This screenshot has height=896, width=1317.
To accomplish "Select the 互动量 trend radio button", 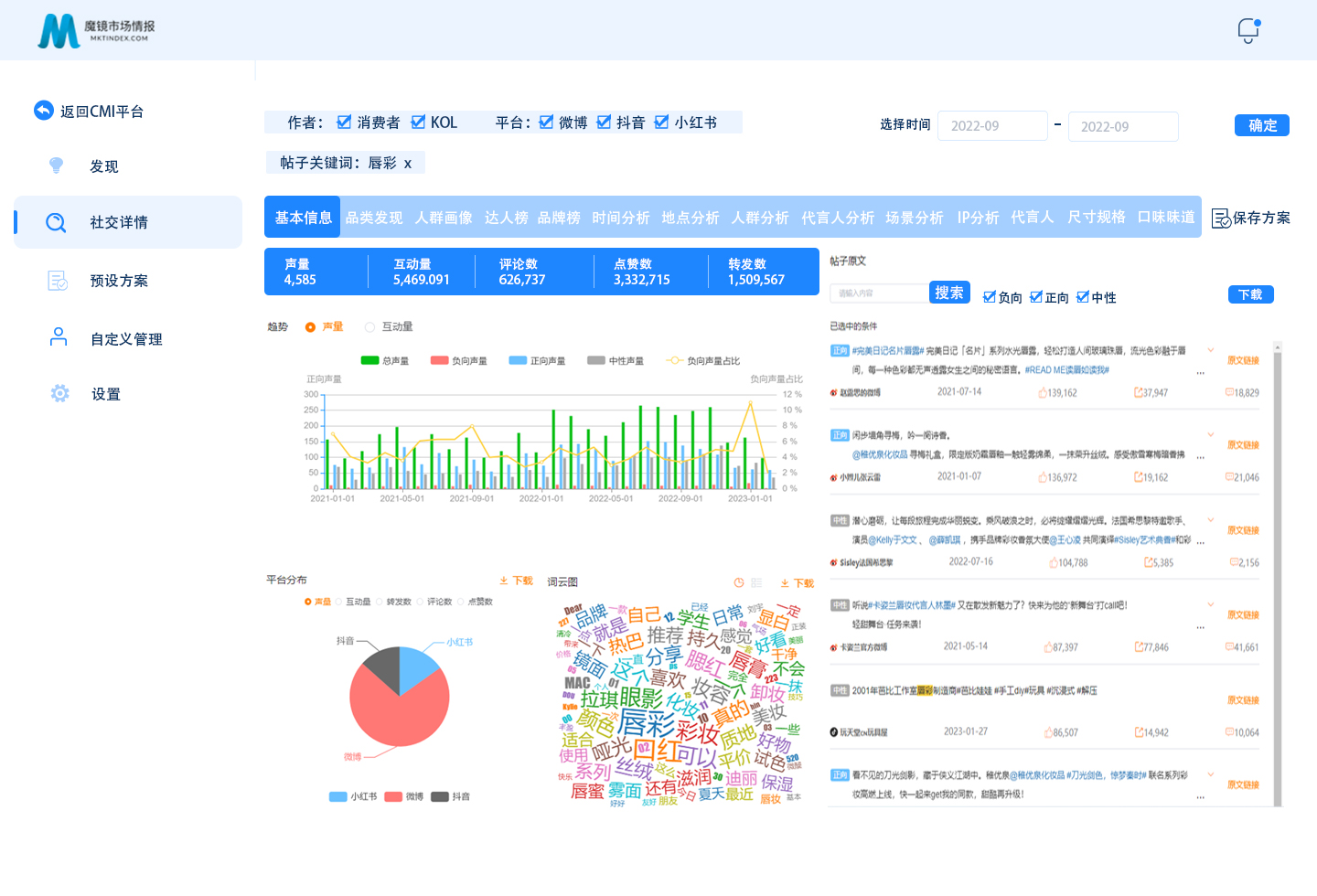I will (x=369, y=327).
